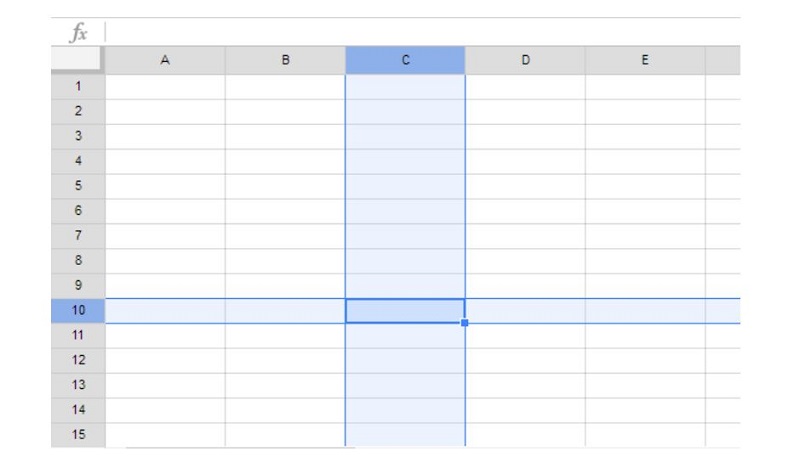800x468 pixels.
Task: Select cell A1
Action: coord(165,87)
